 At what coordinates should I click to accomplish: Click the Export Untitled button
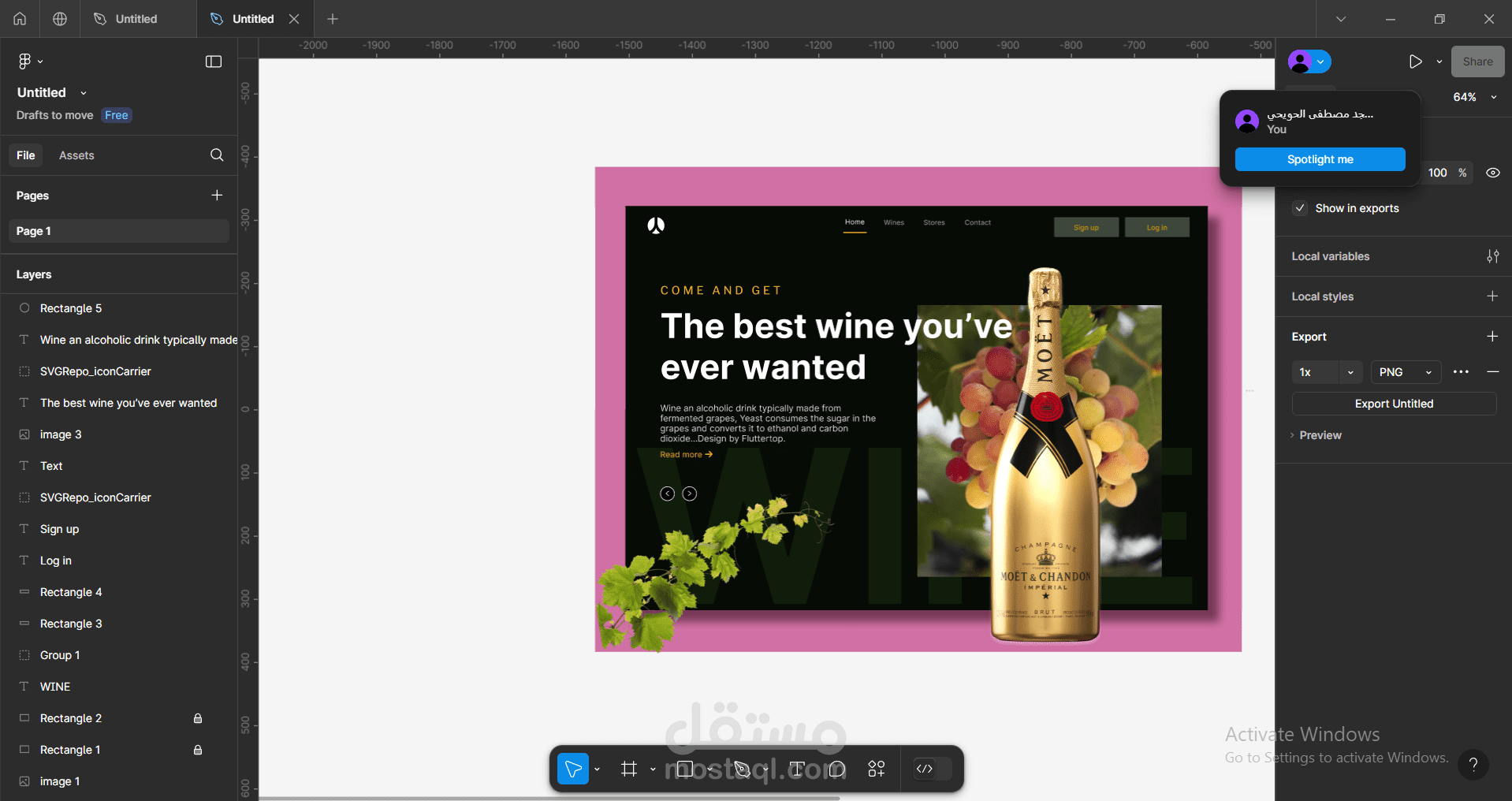(1394, 404)
